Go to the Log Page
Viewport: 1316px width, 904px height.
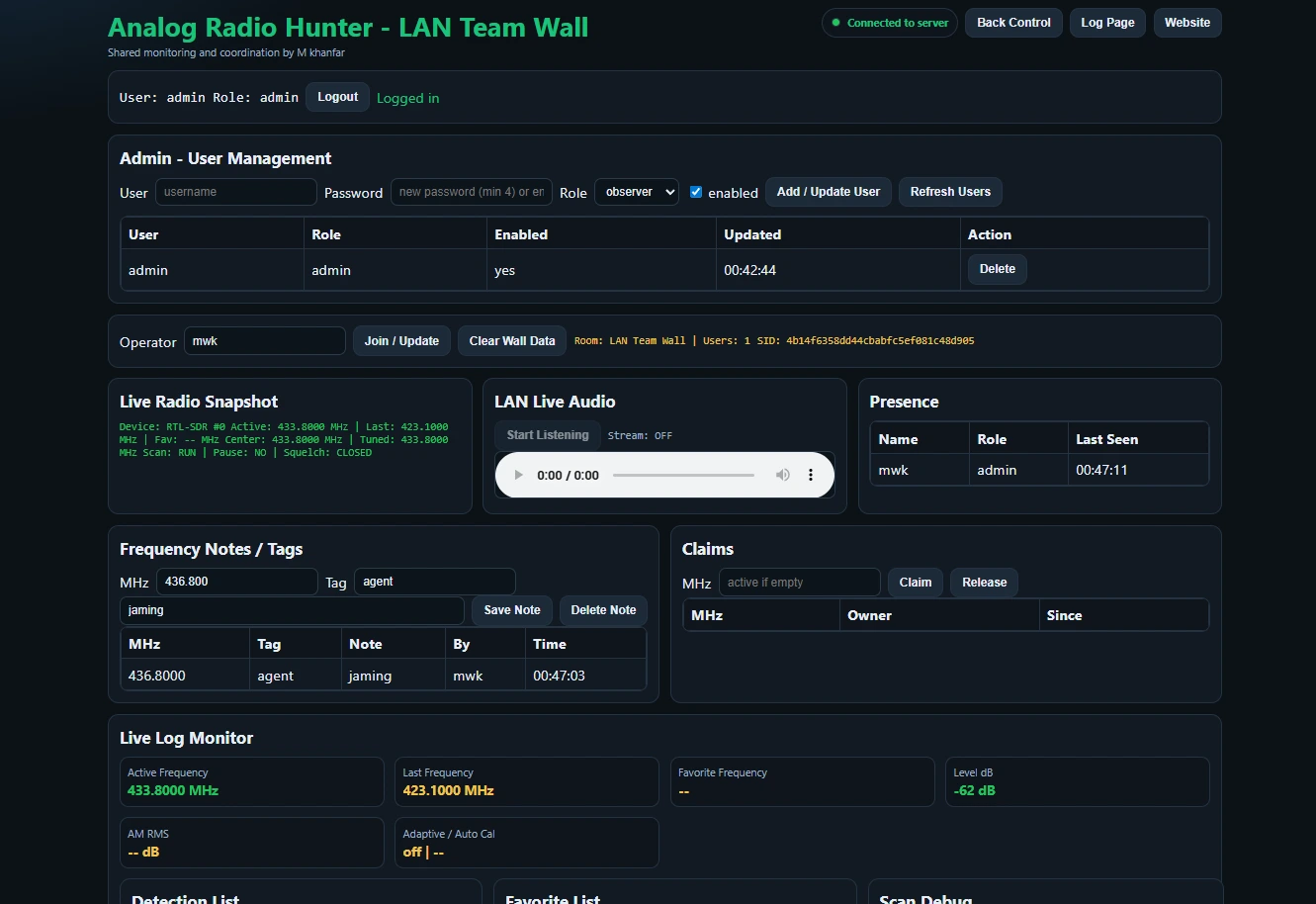1107,23
